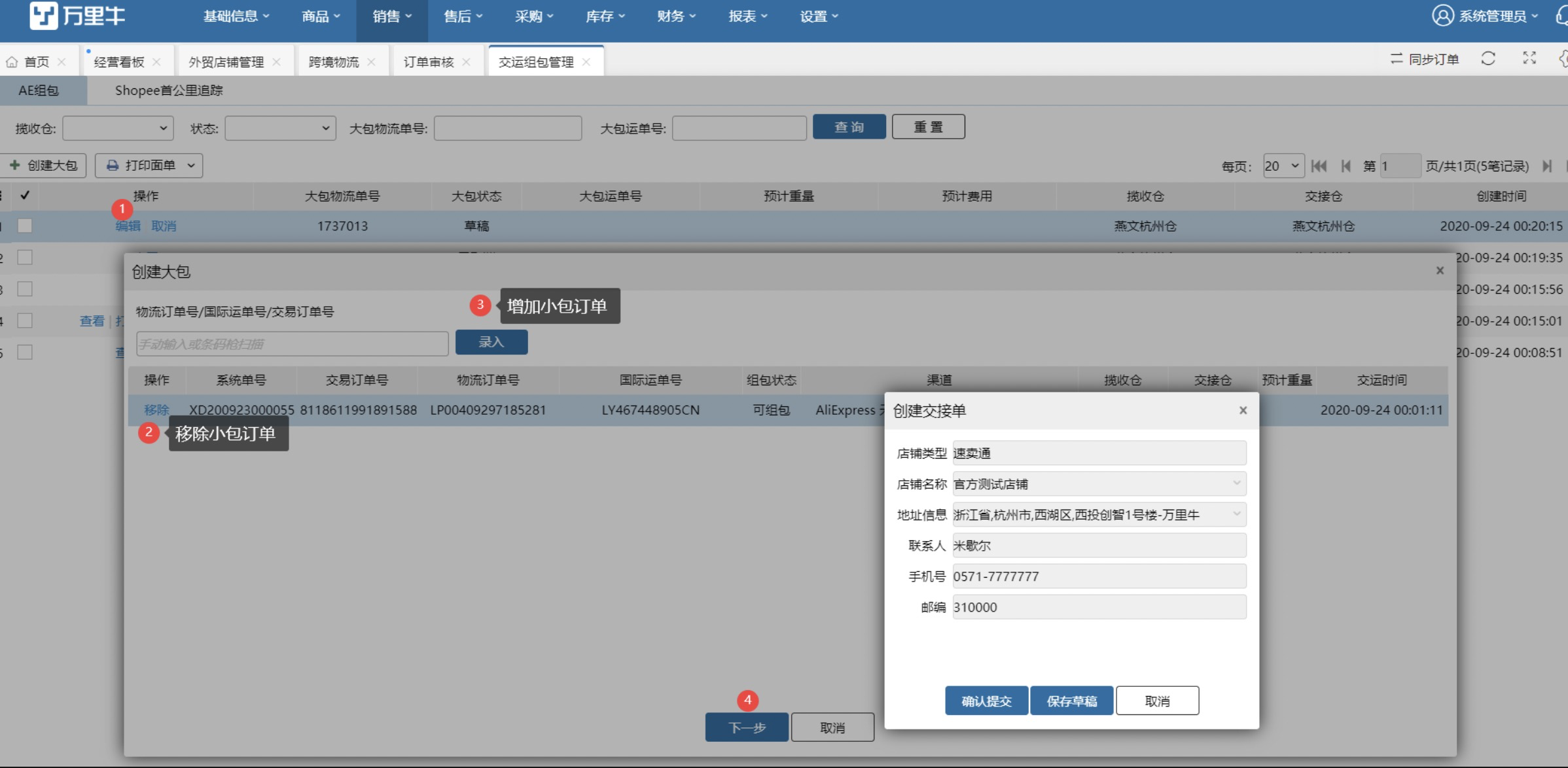Check the third row checkbox
The image size is (1568, 768).
pyautogui.click(x=25, y=288)
